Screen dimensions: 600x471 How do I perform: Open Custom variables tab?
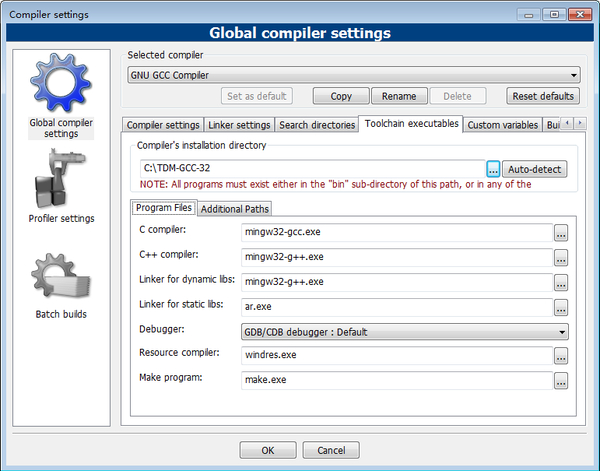pos(502,125)
